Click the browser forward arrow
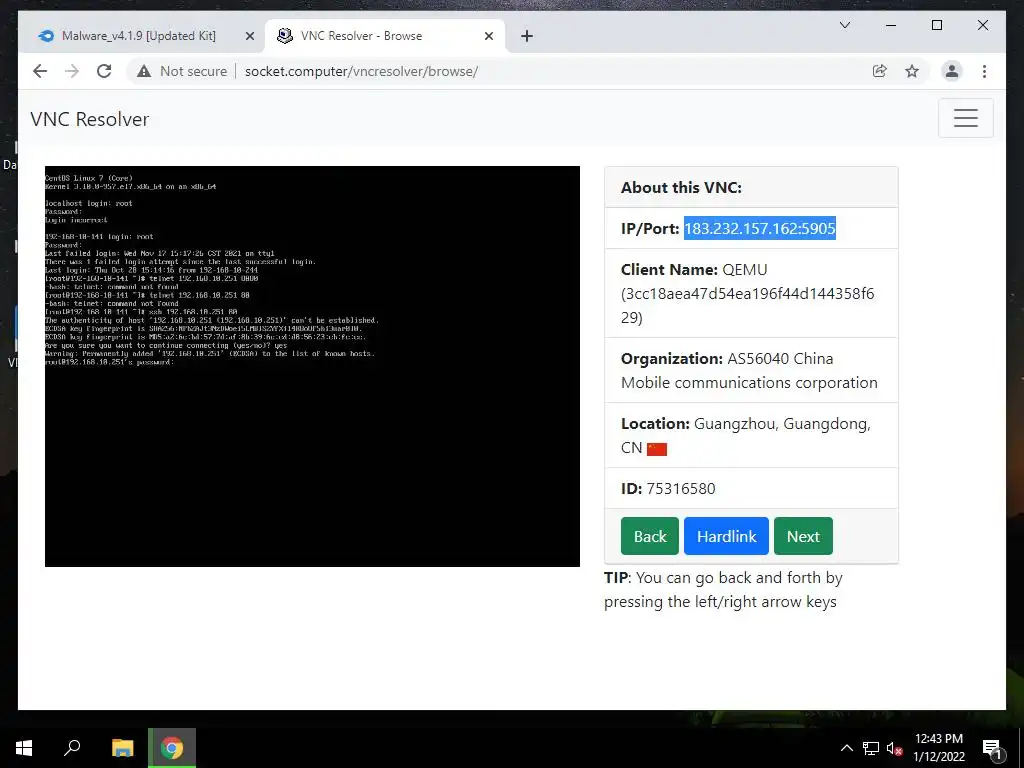 (x=72, y=71)
